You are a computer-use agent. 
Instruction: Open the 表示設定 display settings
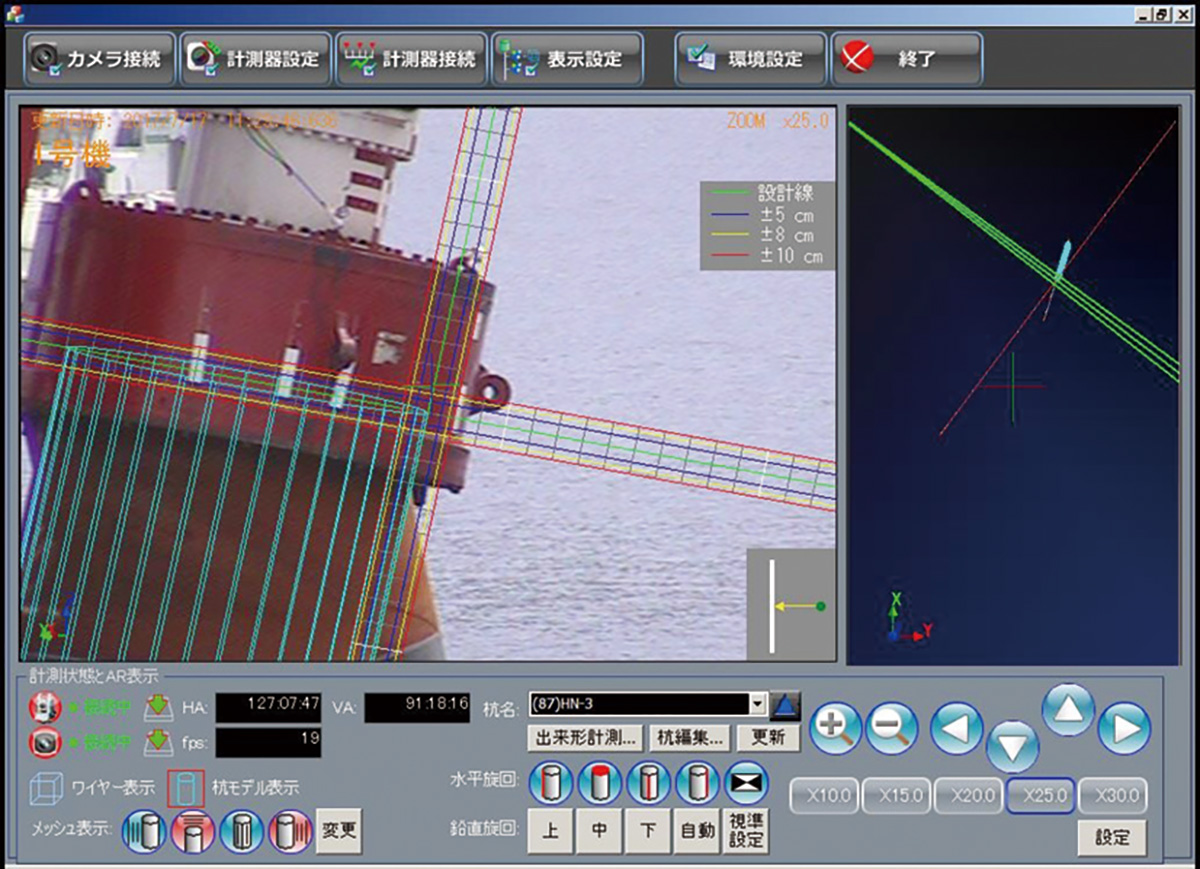(x=566, y=58)
